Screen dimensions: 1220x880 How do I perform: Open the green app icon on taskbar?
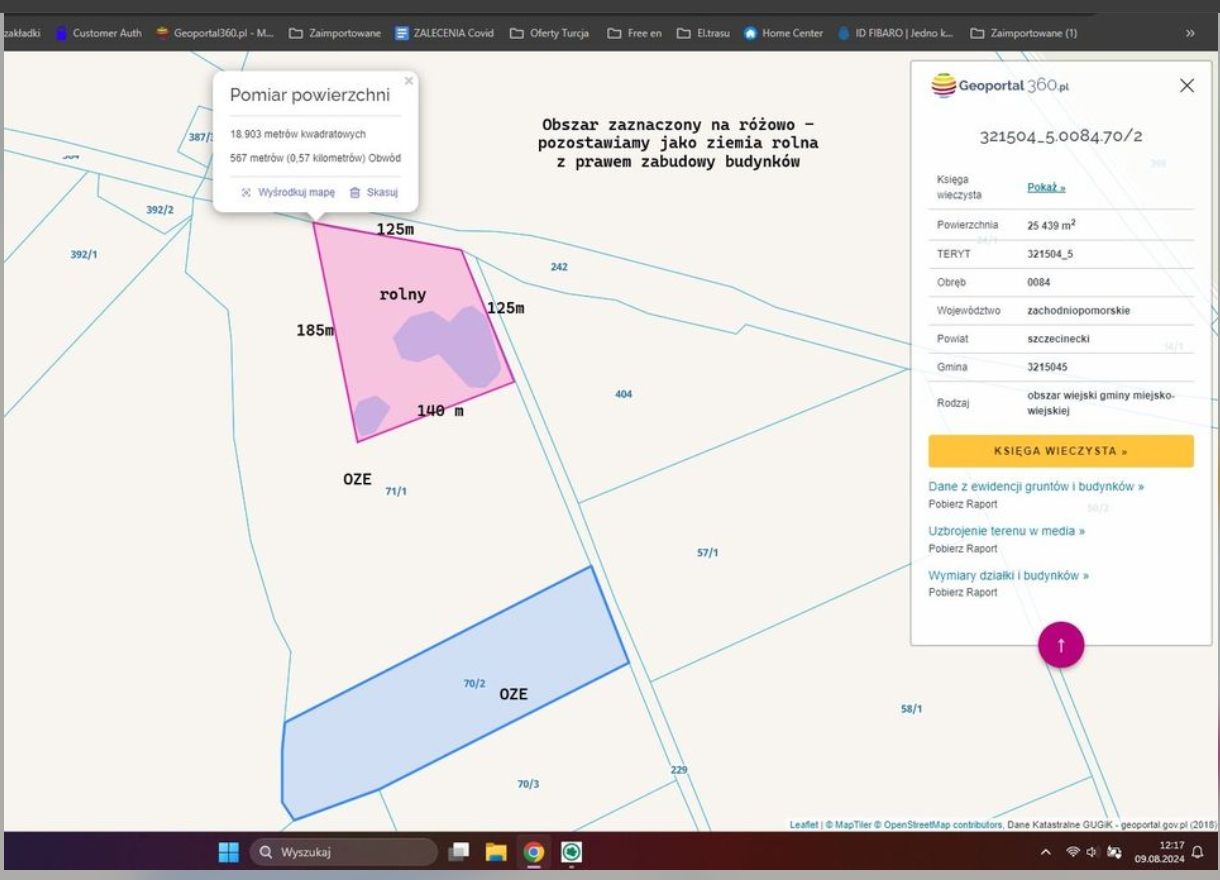[x=572, y=852]
